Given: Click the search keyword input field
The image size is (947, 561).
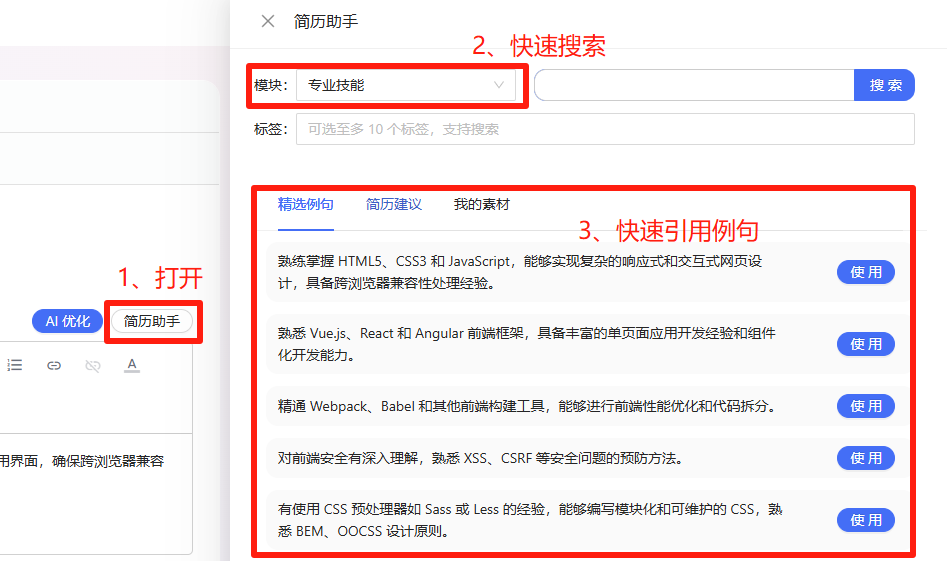Looking at the screenshot, I should (694, 85).
